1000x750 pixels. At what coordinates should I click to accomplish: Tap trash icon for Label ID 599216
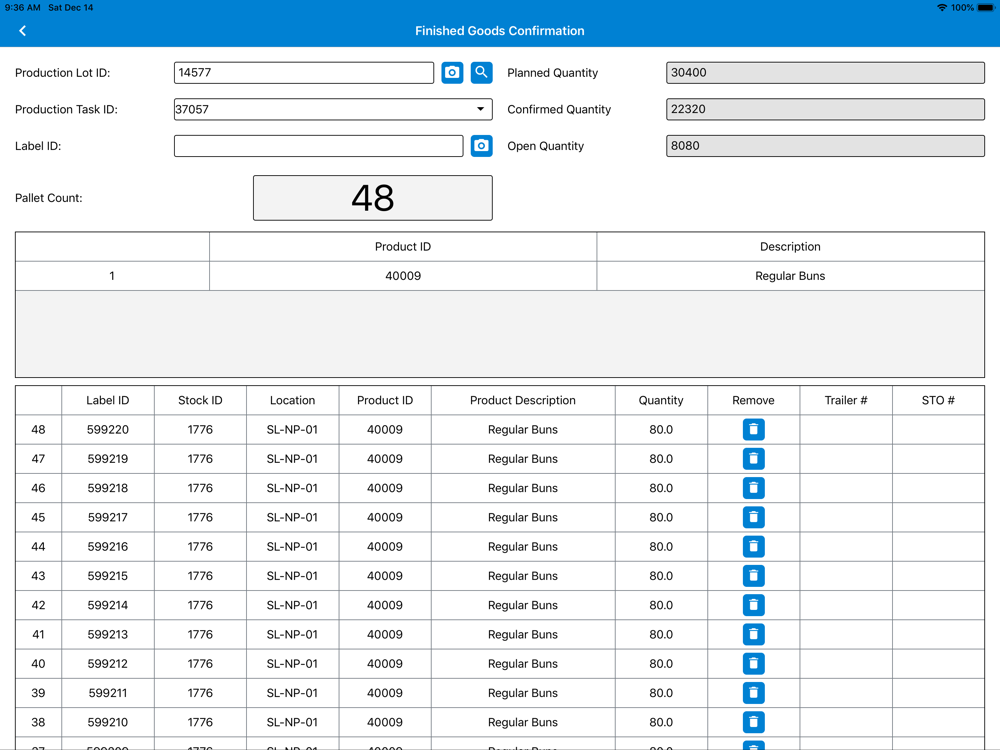753,547
